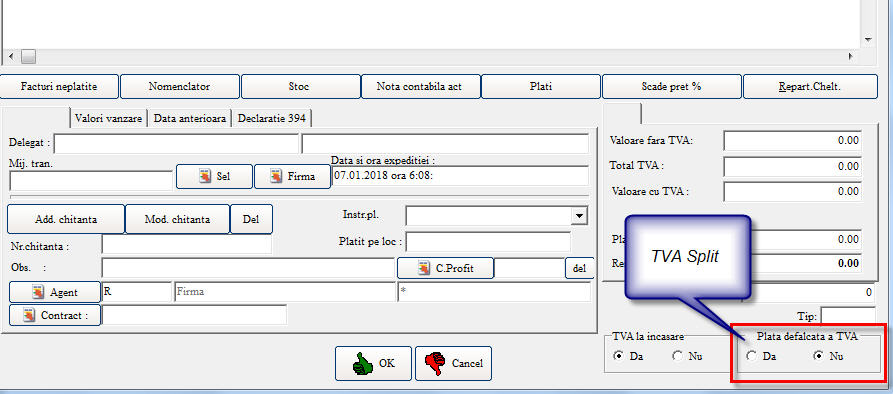Click the Firma agent name field
The height and width of the screenshot is (394, 893).
point(284,292)
